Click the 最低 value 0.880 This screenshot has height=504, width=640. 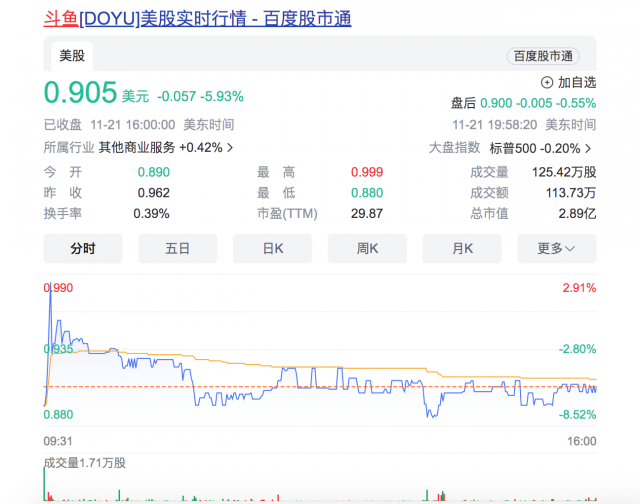367,193
